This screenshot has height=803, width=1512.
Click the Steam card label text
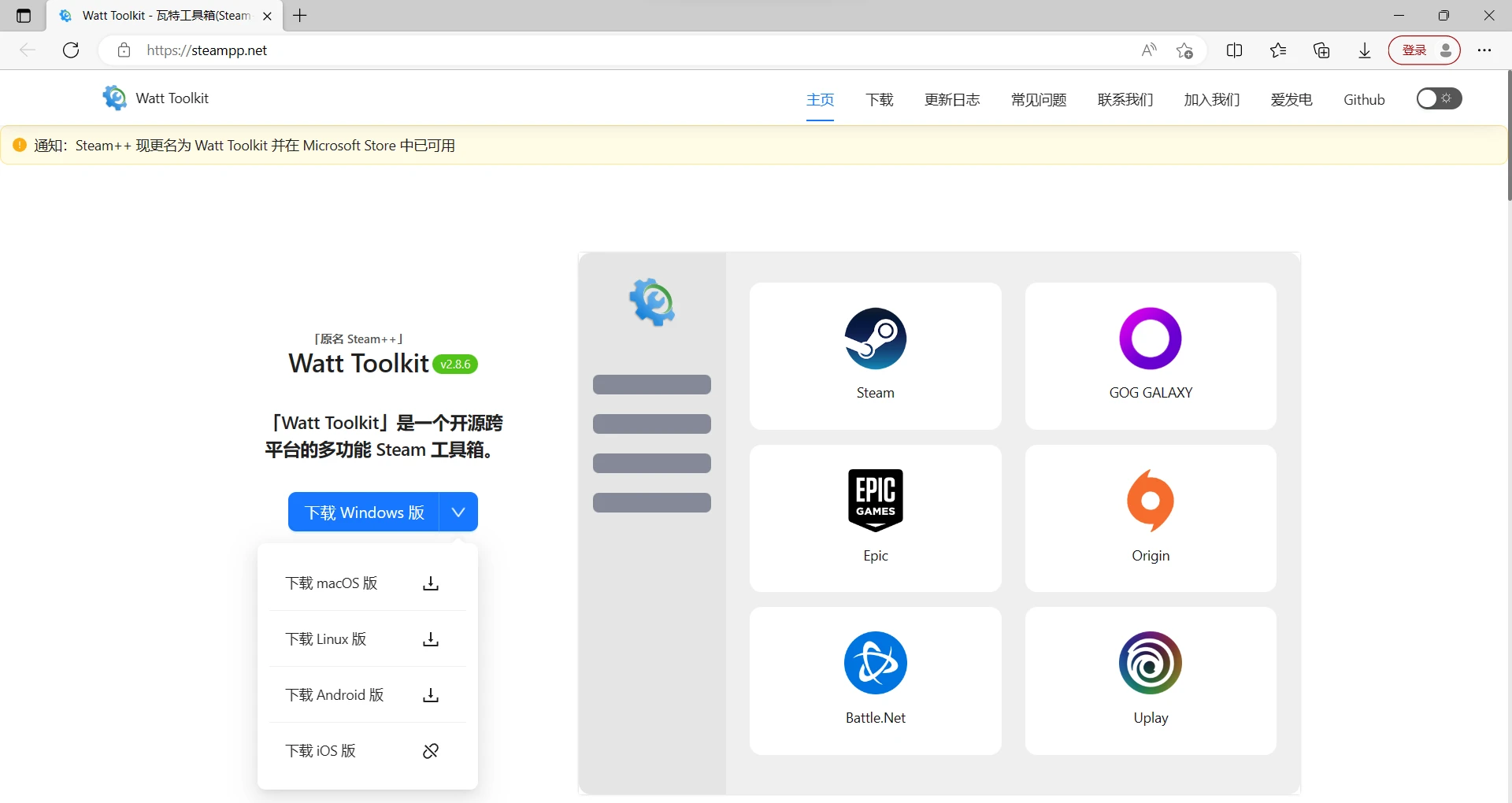point(875,393)
